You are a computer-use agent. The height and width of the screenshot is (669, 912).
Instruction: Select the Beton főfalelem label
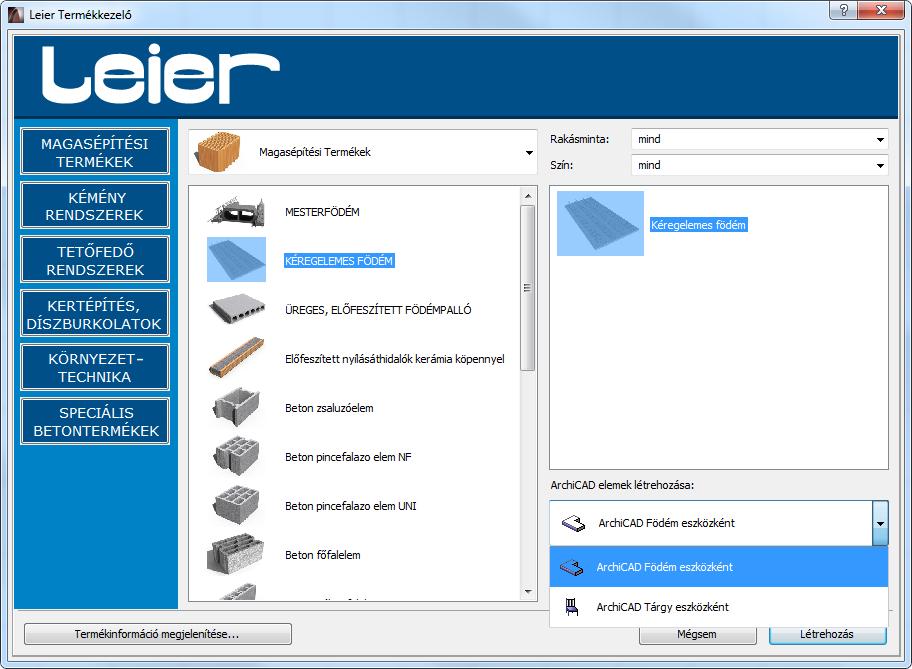point(323,555)
